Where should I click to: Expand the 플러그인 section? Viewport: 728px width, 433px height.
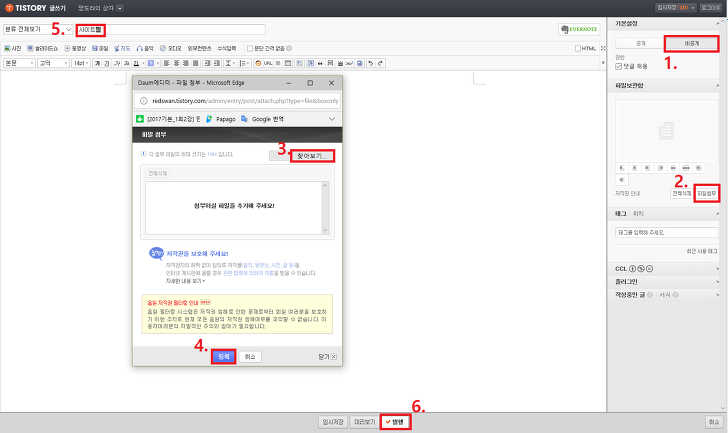pos(717,282)
